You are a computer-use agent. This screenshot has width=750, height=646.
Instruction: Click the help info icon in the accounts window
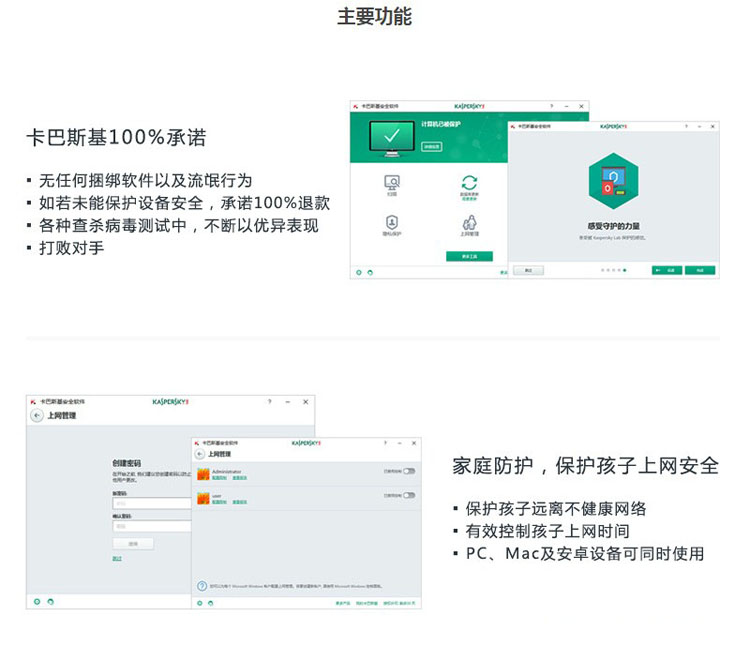click(202, 586)
